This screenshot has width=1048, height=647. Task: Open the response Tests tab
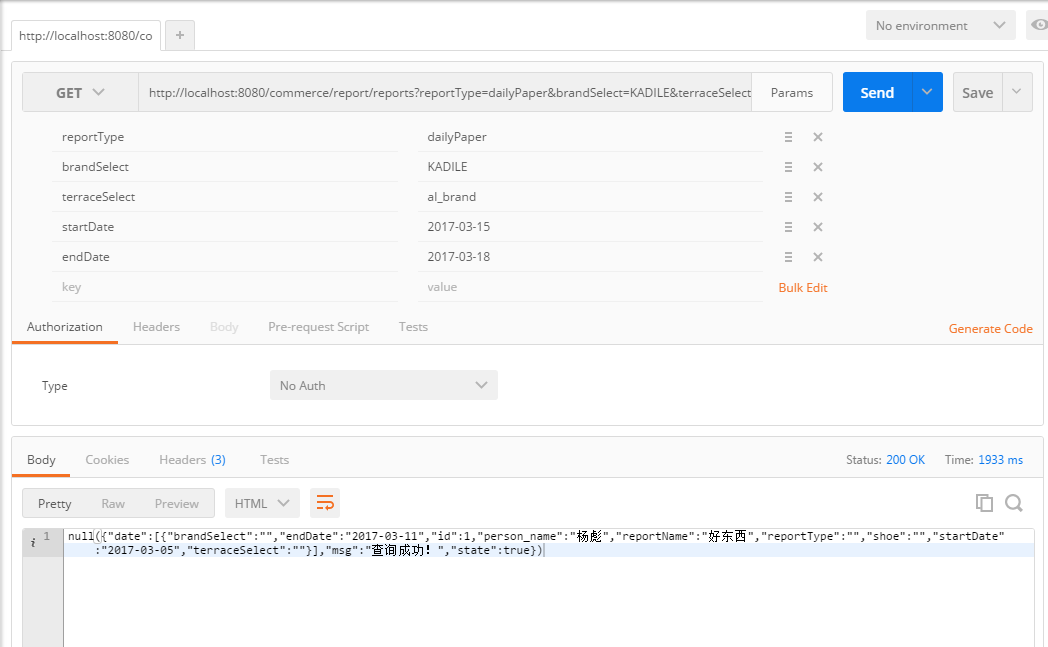[274, 460]
